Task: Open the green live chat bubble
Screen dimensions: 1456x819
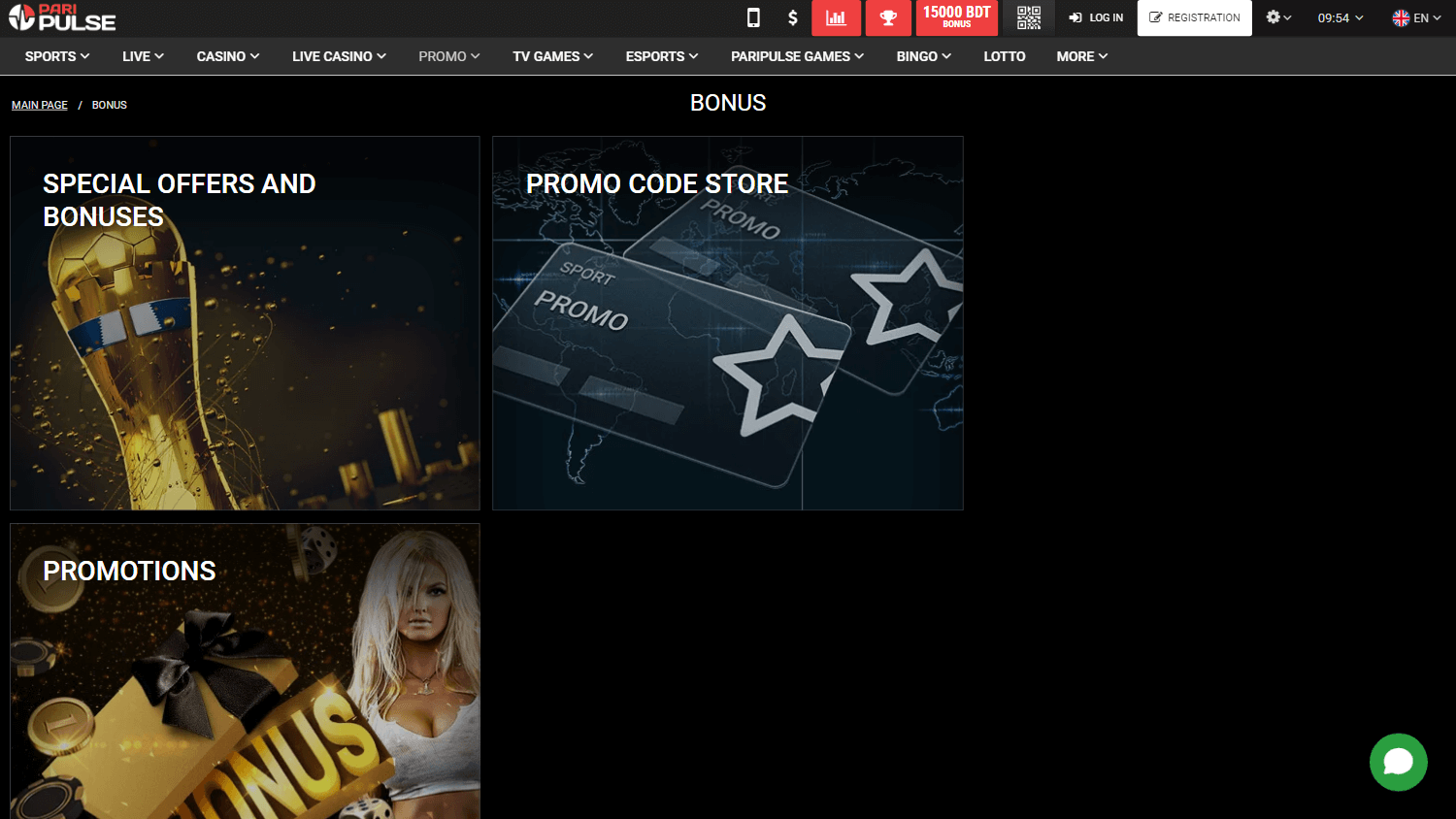Action: (x=1398, y=762)
